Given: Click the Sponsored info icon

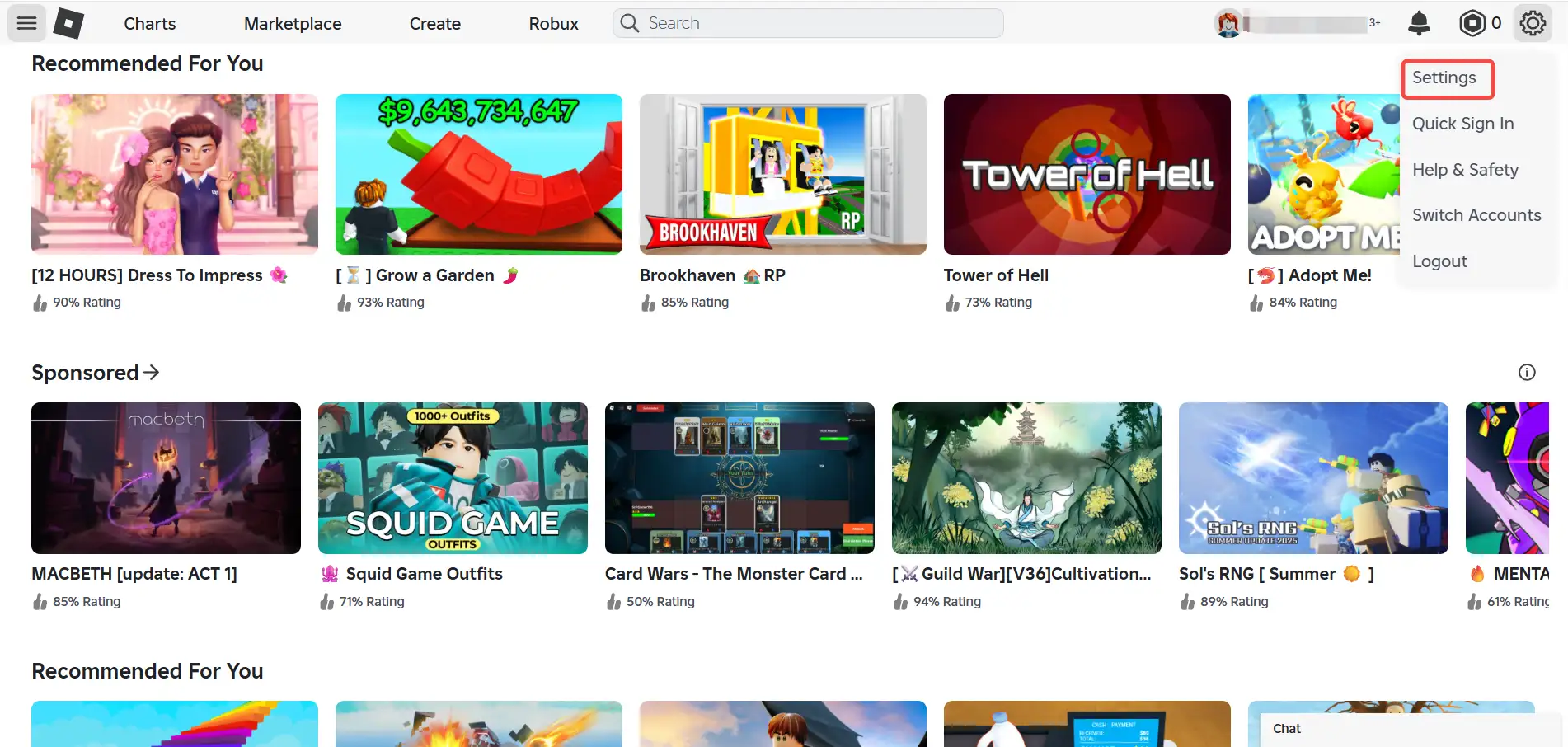Looking at the screenshot, I should click(1527, 372).
